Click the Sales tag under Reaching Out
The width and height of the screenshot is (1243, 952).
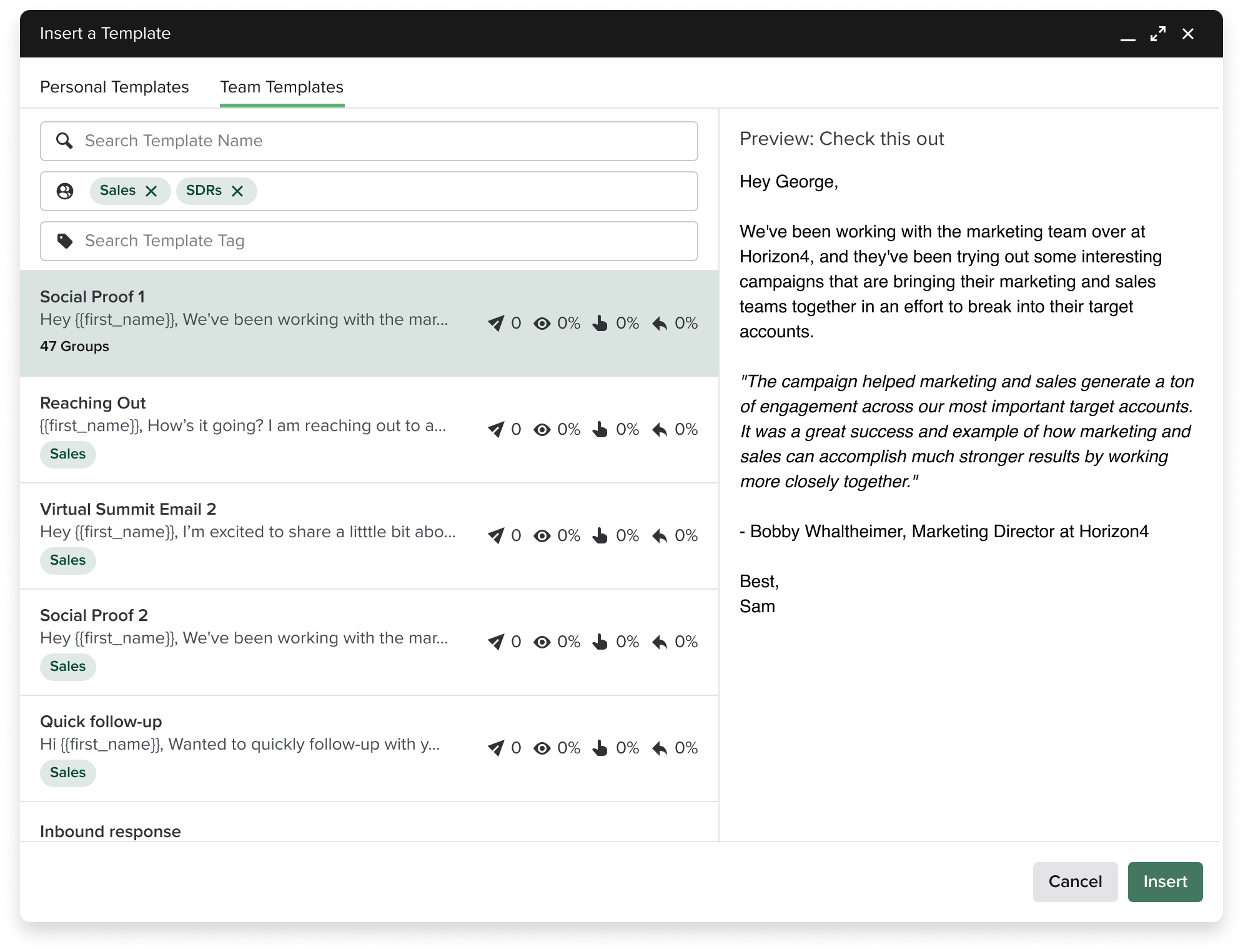point(67,454)
